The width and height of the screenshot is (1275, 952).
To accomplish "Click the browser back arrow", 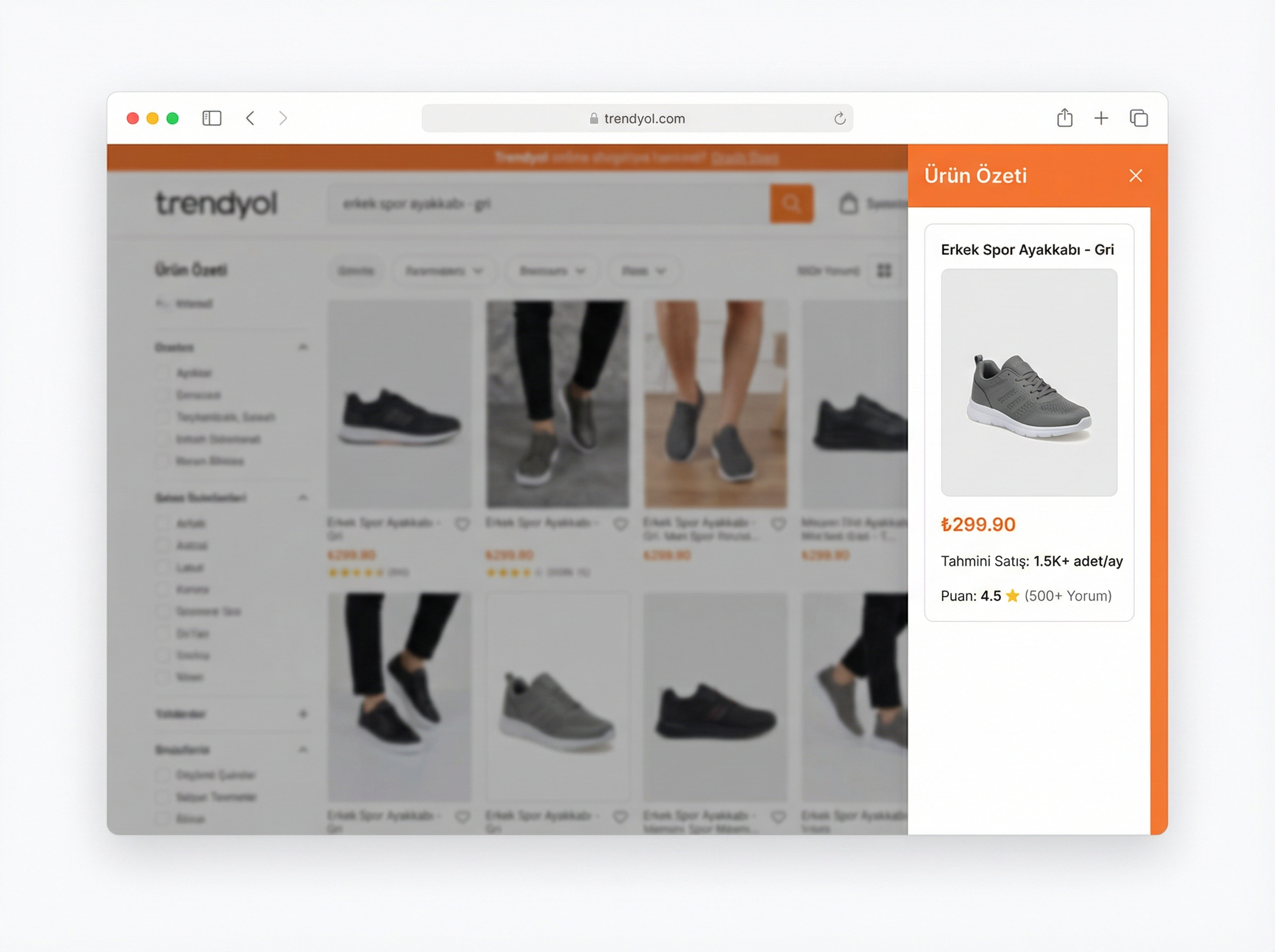I will [250, 118].
